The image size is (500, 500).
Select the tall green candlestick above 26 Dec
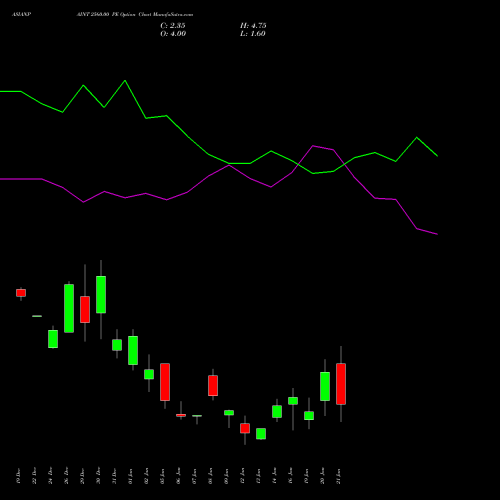pos(69,308)
